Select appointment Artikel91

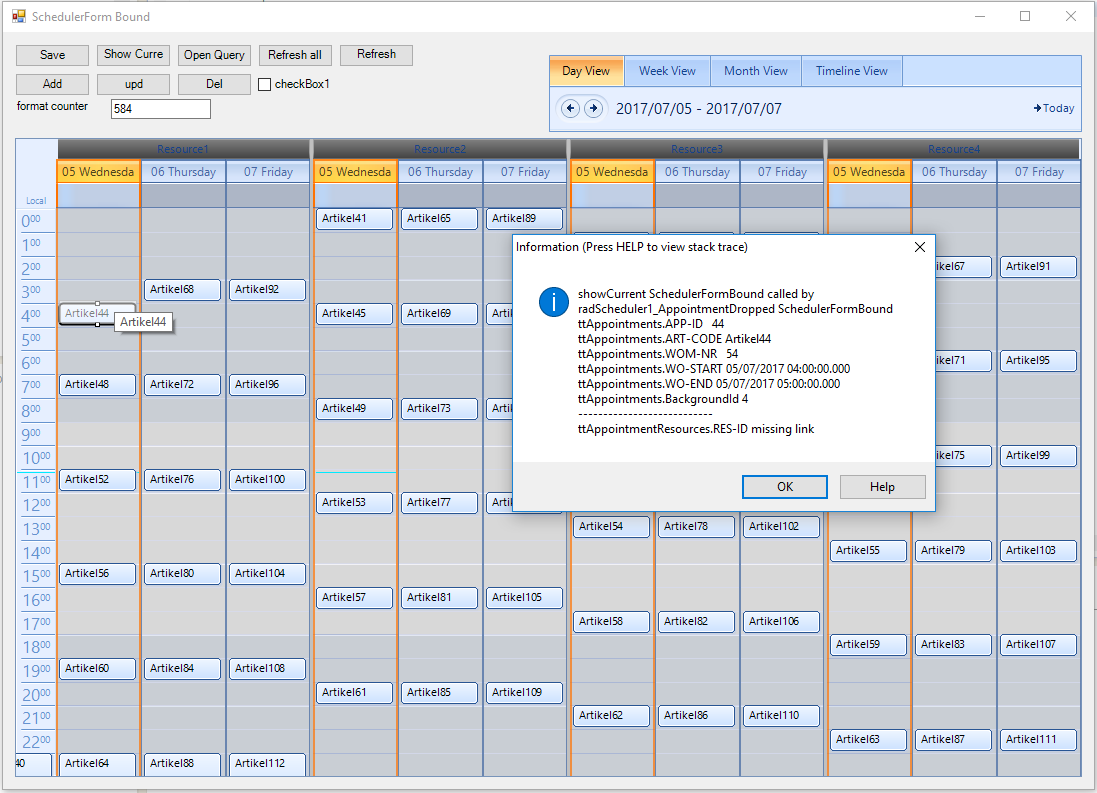[x=1038, y=267]
